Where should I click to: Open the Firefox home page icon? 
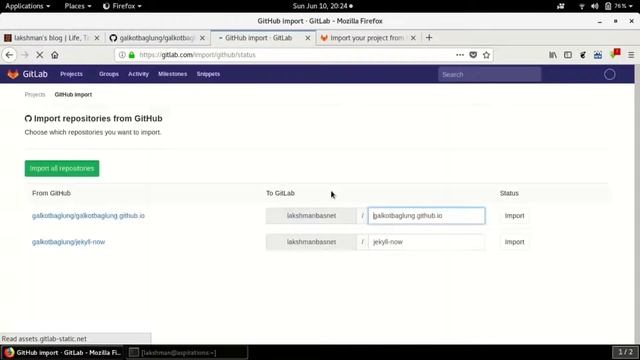(x=55, y=55)
